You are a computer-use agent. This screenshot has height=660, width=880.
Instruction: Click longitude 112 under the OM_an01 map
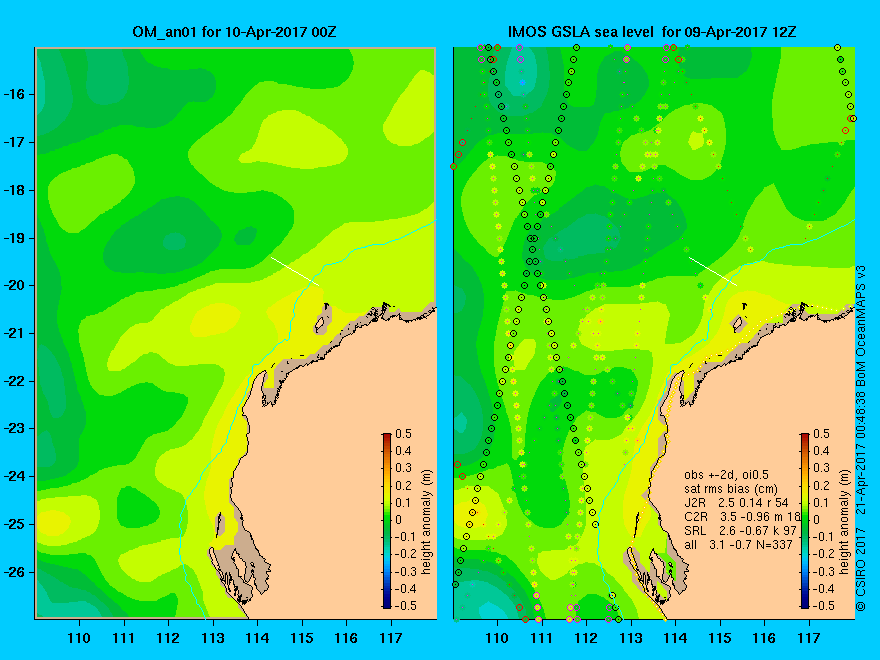tap(168, 638)
